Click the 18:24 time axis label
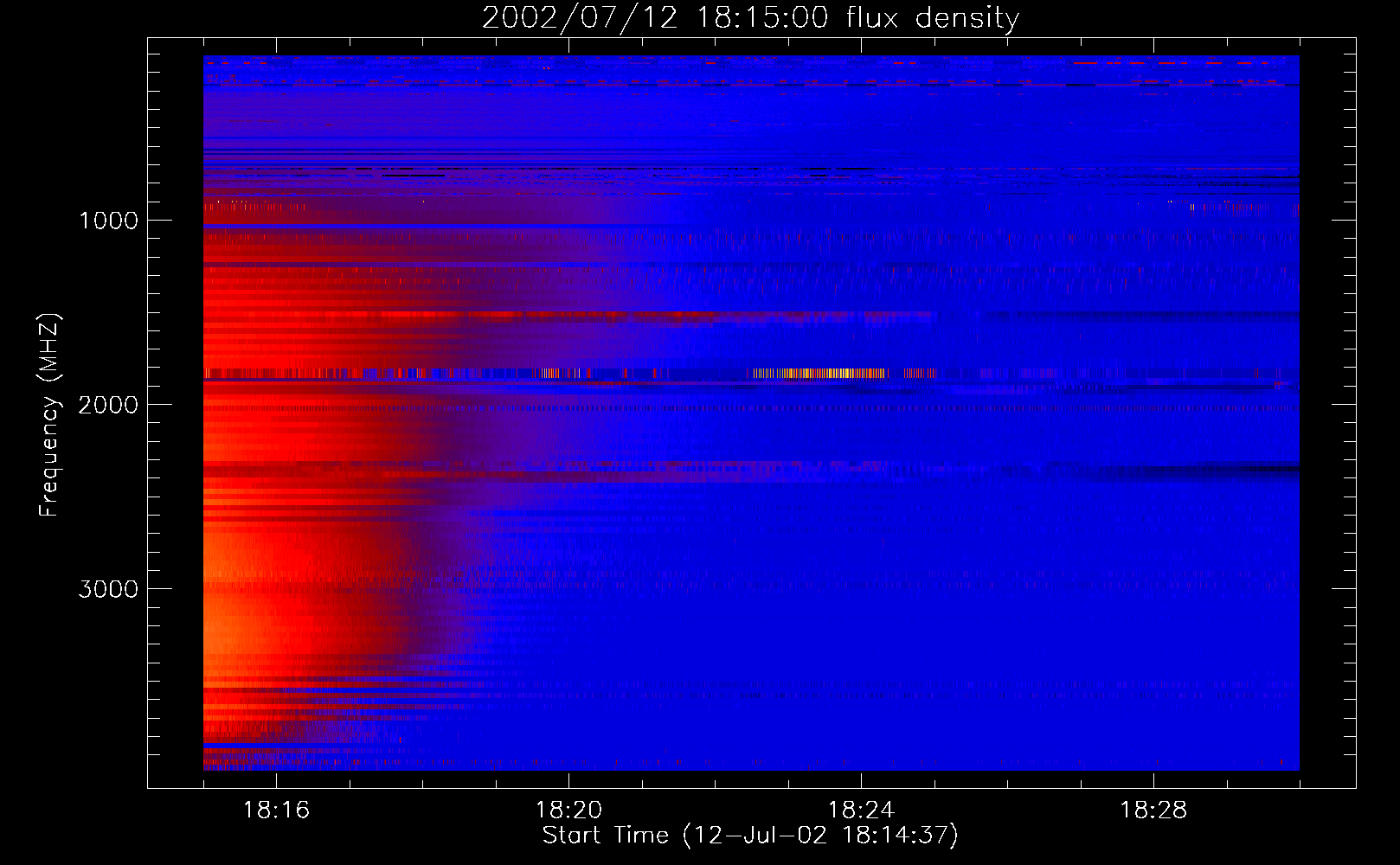The width and height of the screenshot is (1400, 865). [861, 811]
